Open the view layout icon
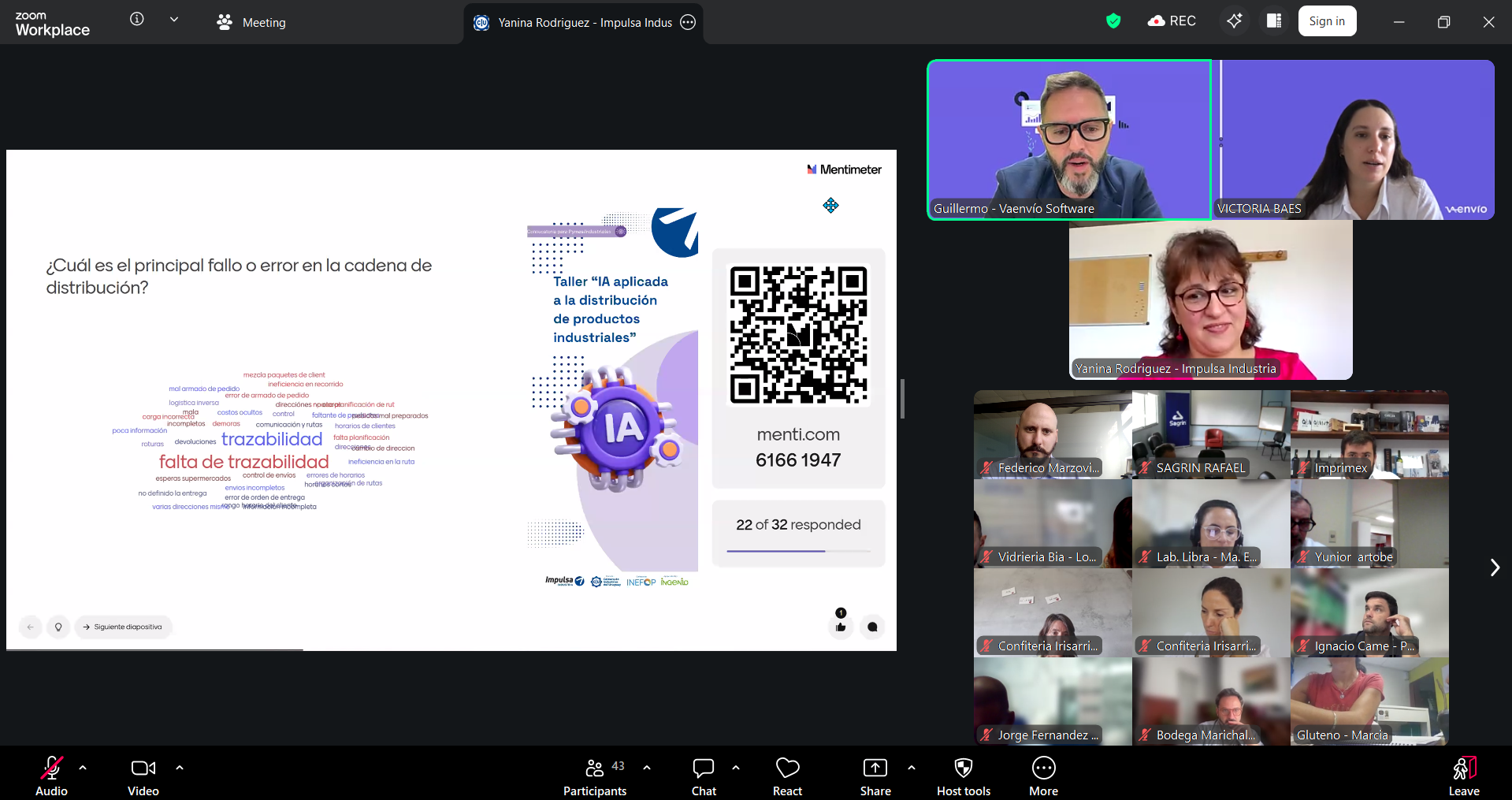Image resolution: width=1512 pixels, height=800 pixels. click(x=1273, y=21)
